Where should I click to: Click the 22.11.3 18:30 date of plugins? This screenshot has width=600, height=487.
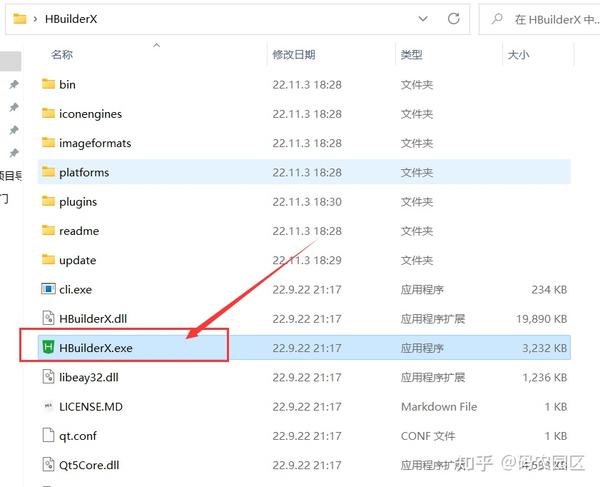point(307,202)
